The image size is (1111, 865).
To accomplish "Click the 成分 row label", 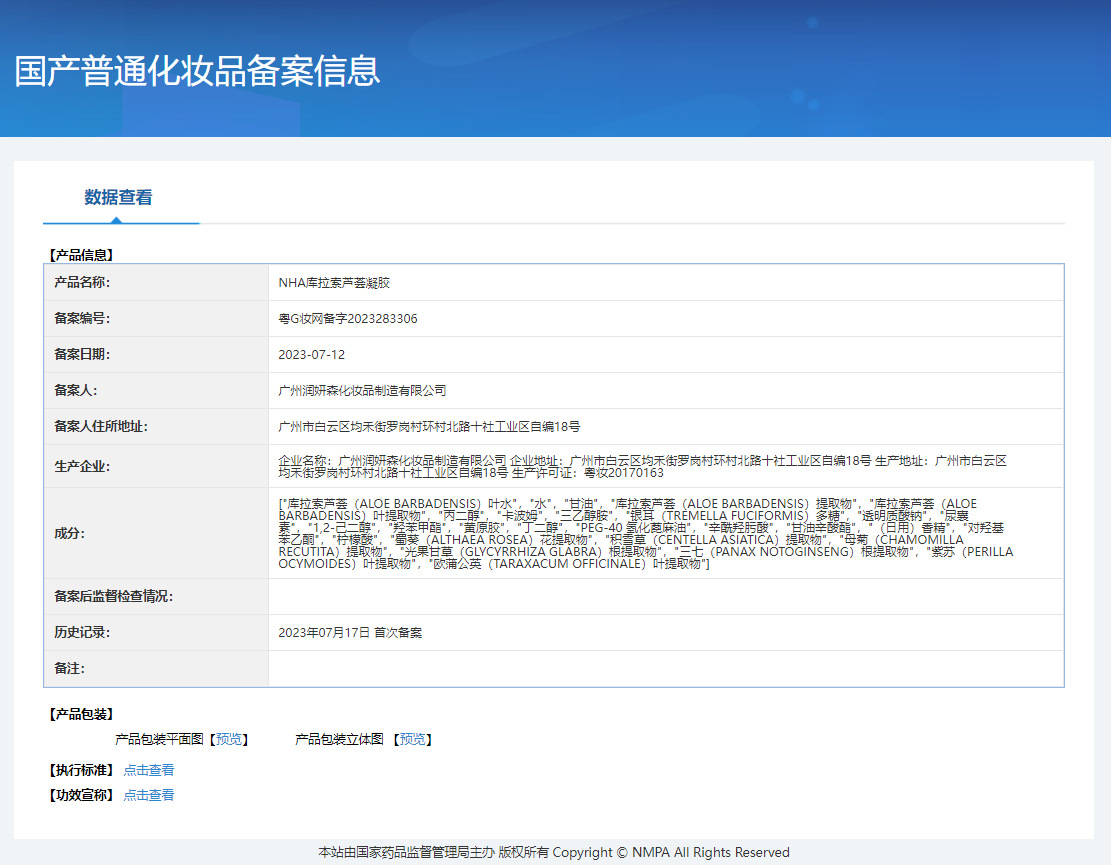I will [x=69, y=533].
